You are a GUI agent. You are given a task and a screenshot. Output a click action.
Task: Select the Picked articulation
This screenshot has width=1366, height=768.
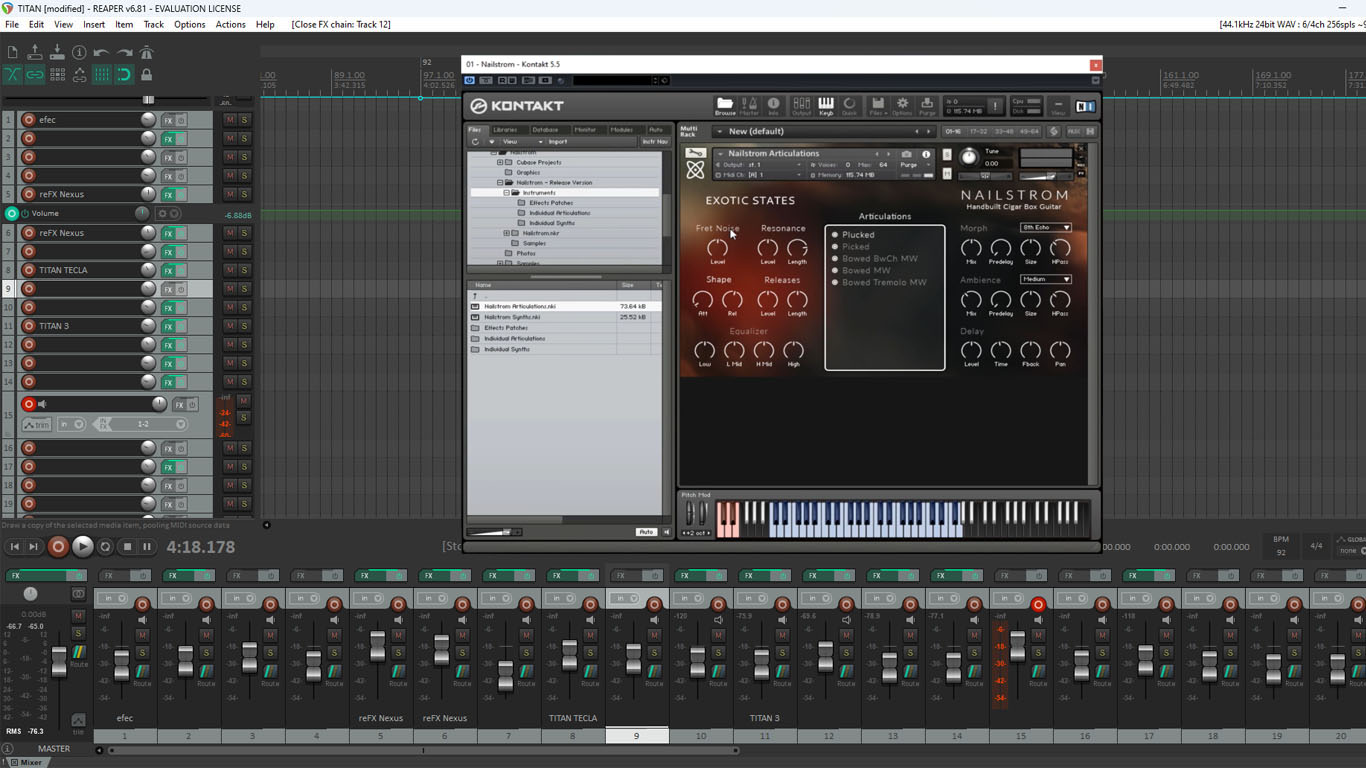856,247
